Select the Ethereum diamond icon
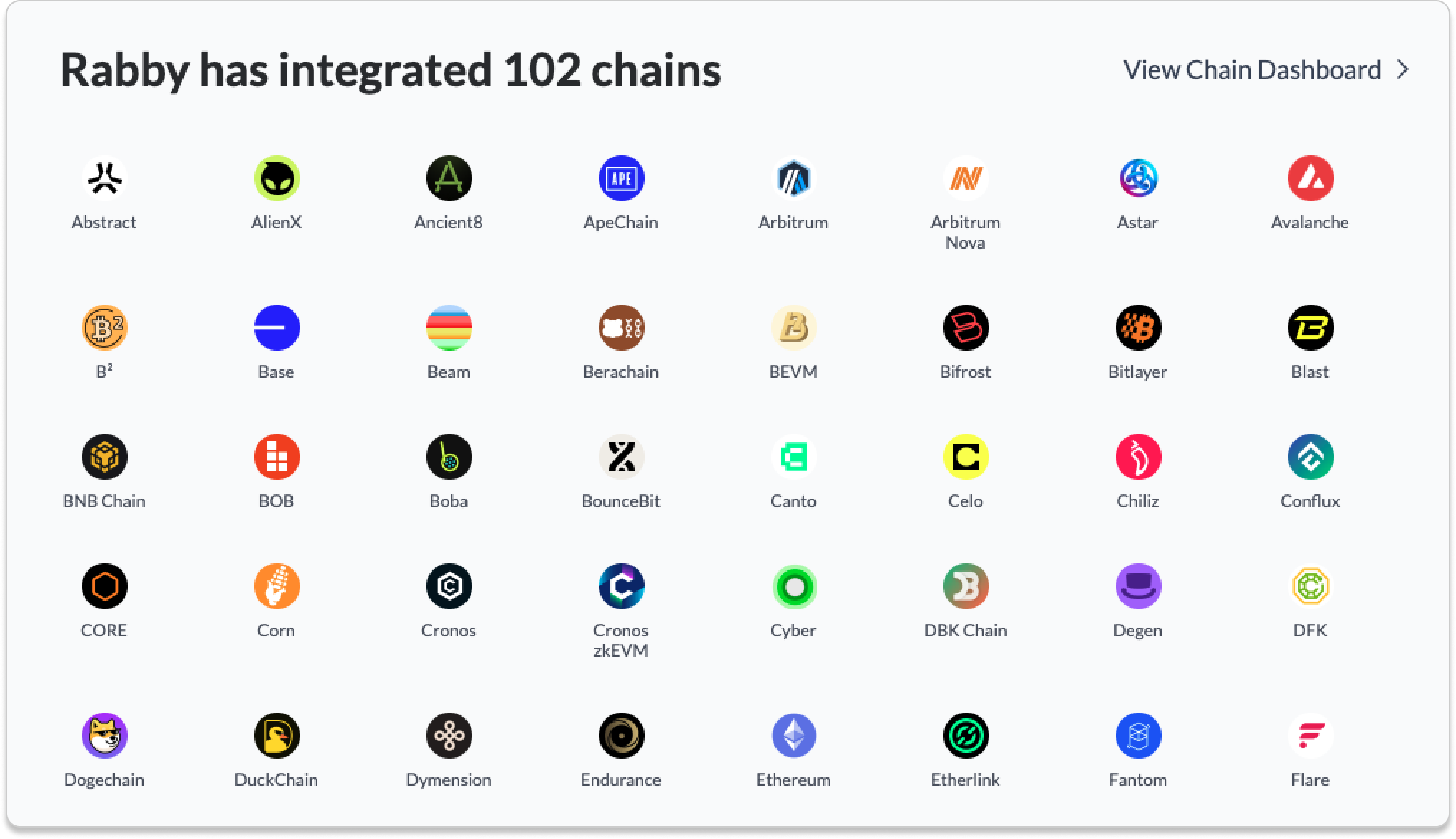This screenshot has height=839, width=1456. click(x=793, y=736)
